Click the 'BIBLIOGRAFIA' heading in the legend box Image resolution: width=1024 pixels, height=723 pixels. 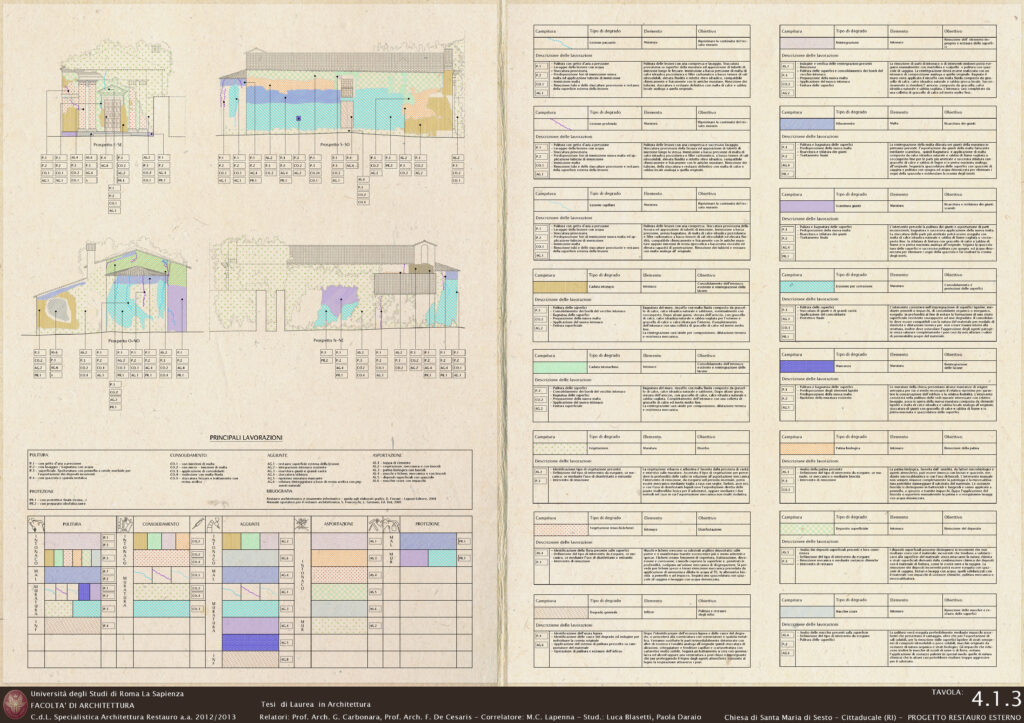278,491
